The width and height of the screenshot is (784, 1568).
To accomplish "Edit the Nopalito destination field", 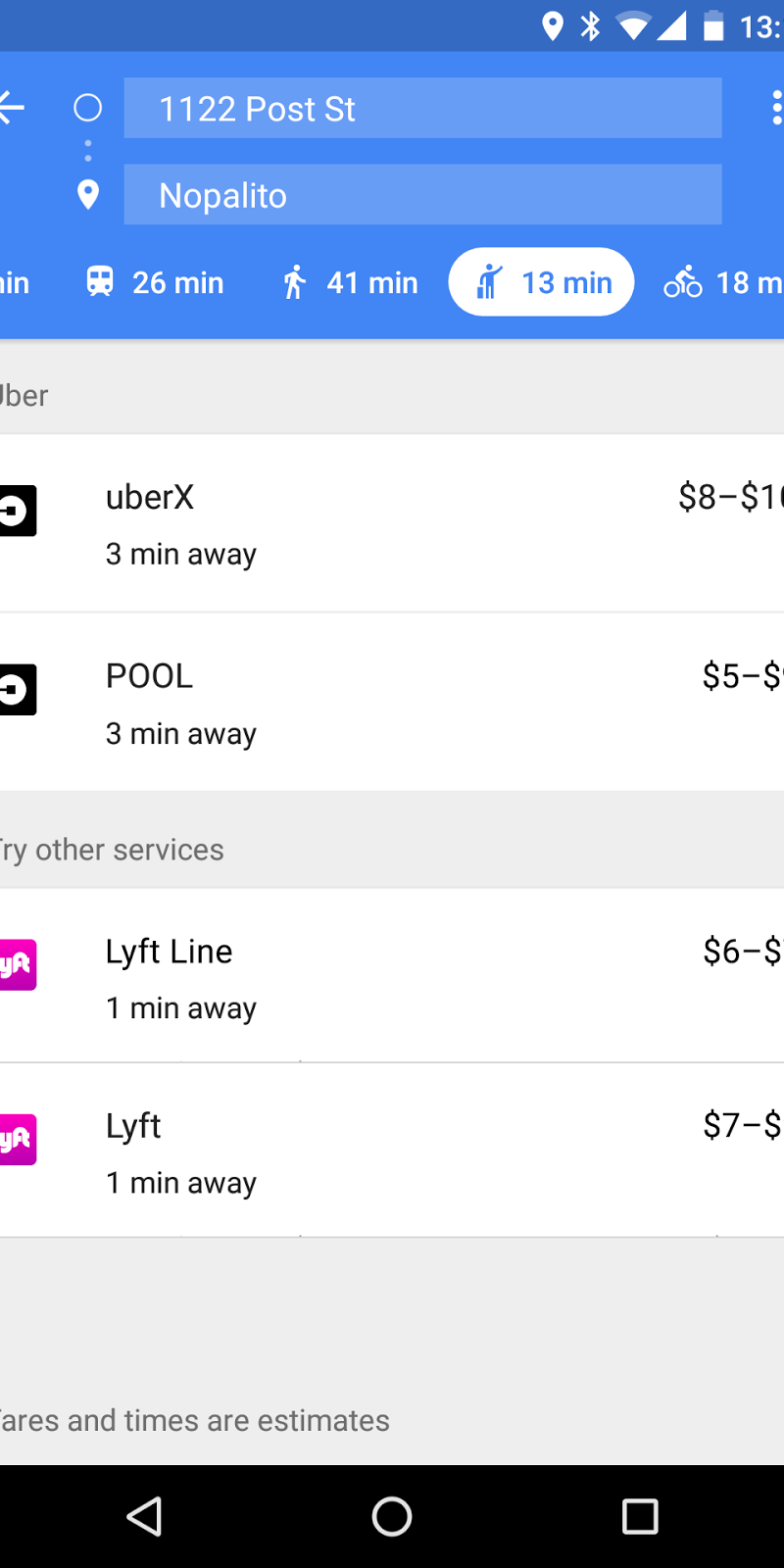I will click(422, 194).
